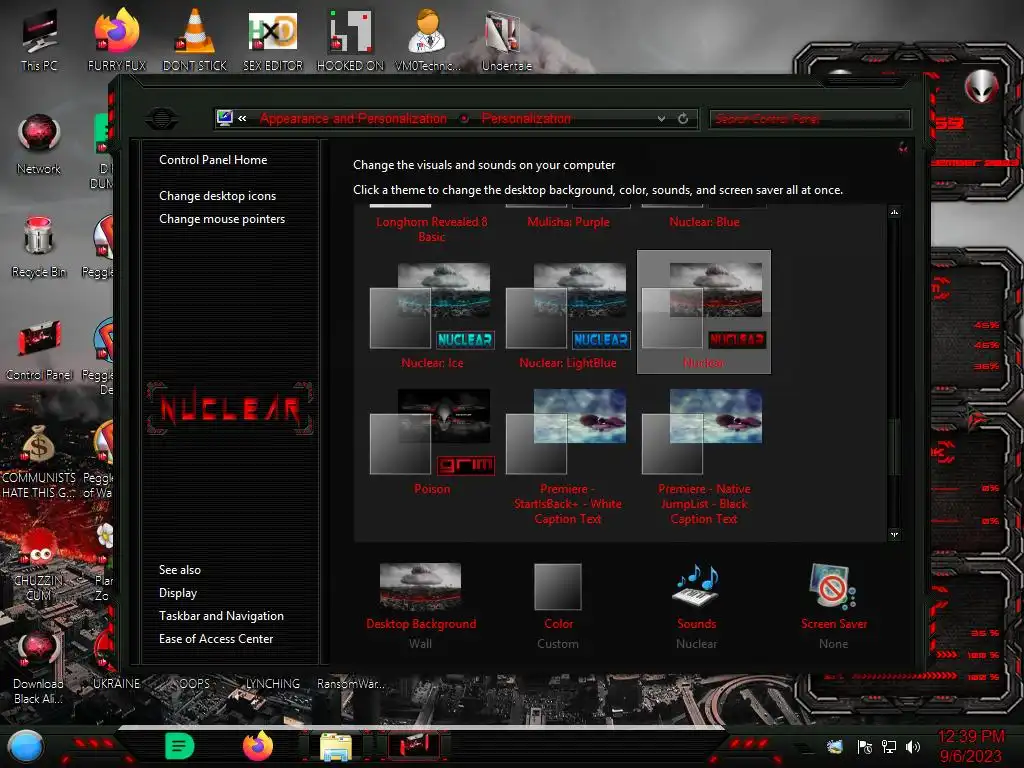Viewport: 1024px width, 768px height.
Task: Click Appearance and Personalization breadcrumb
Action: point(353,118)
